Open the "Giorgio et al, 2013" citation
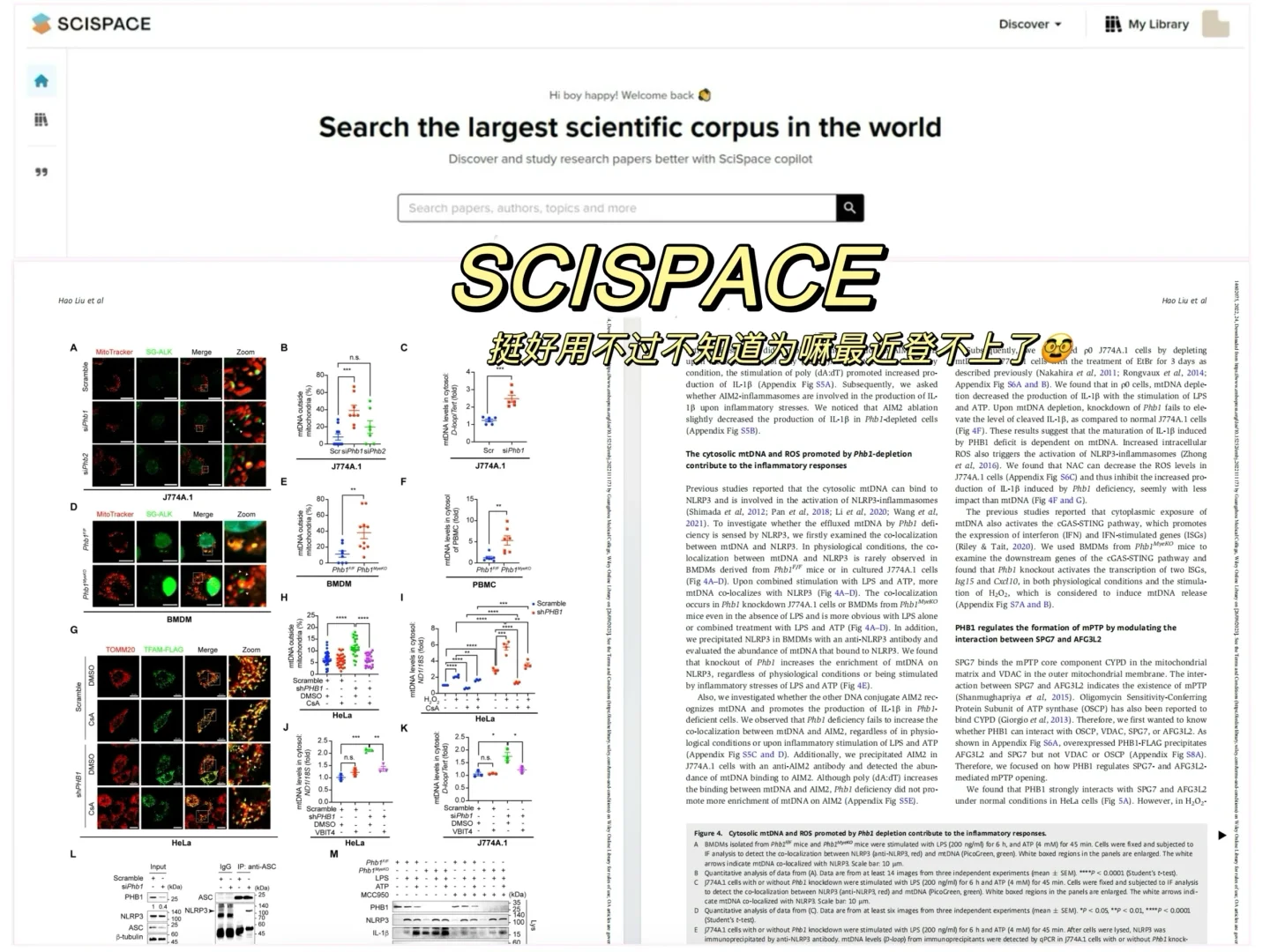The image size is (1270, 952). [x=1034, y=720]
